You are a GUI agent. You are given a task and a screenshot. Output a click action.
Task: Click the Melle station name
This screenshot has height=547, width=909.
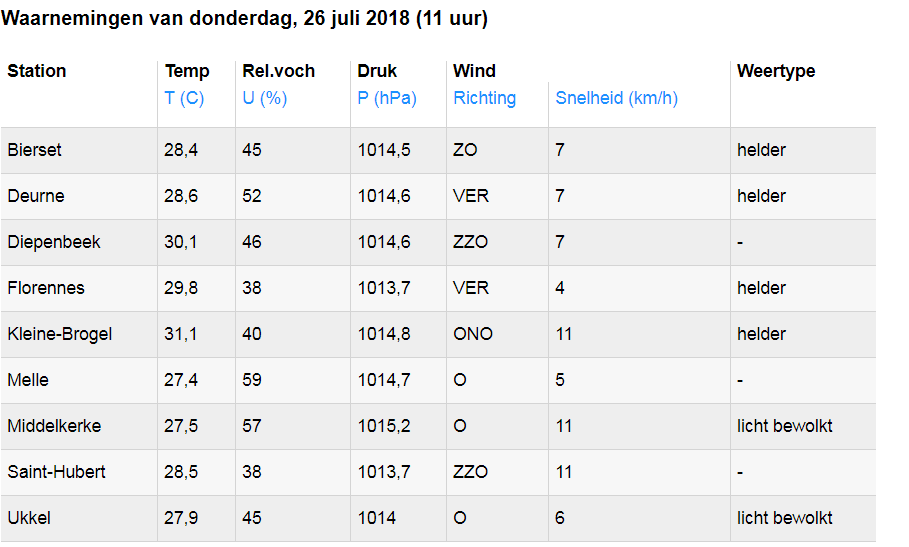point(28,380)
